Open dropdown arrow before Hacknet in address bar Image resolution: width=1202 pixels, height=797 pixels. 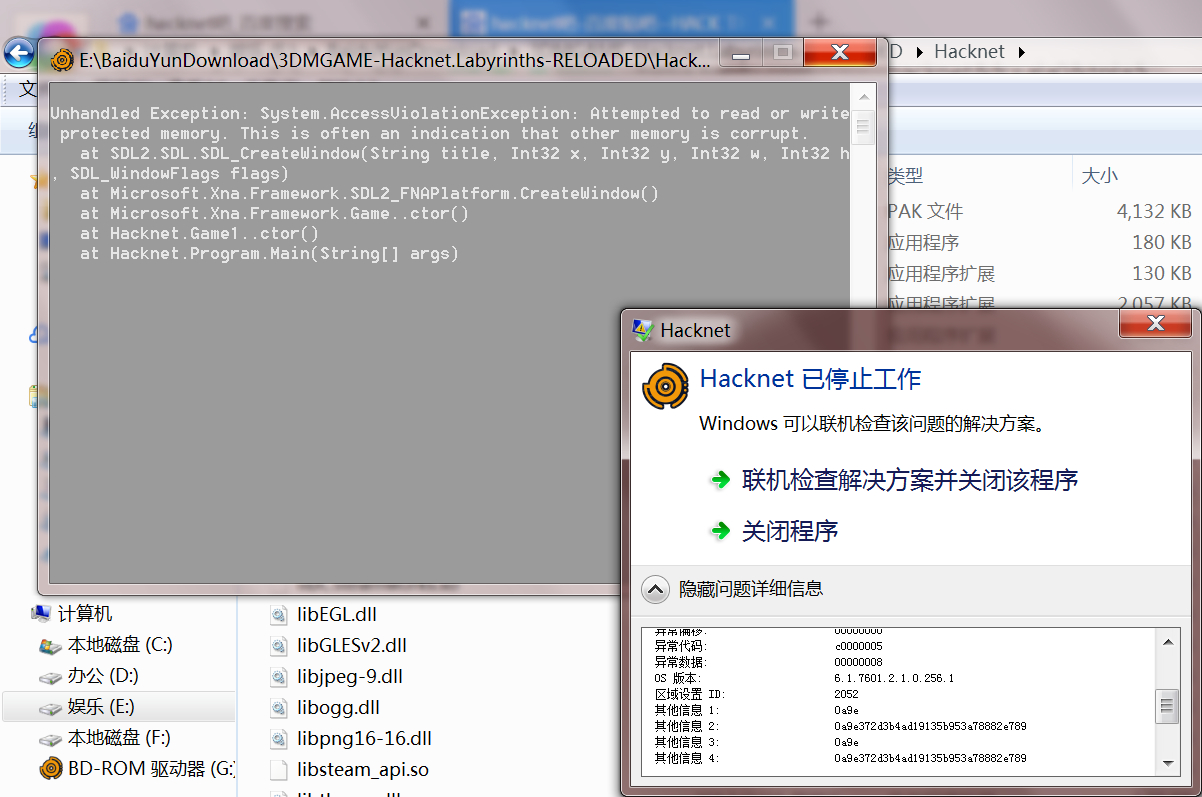pos(918,52)
